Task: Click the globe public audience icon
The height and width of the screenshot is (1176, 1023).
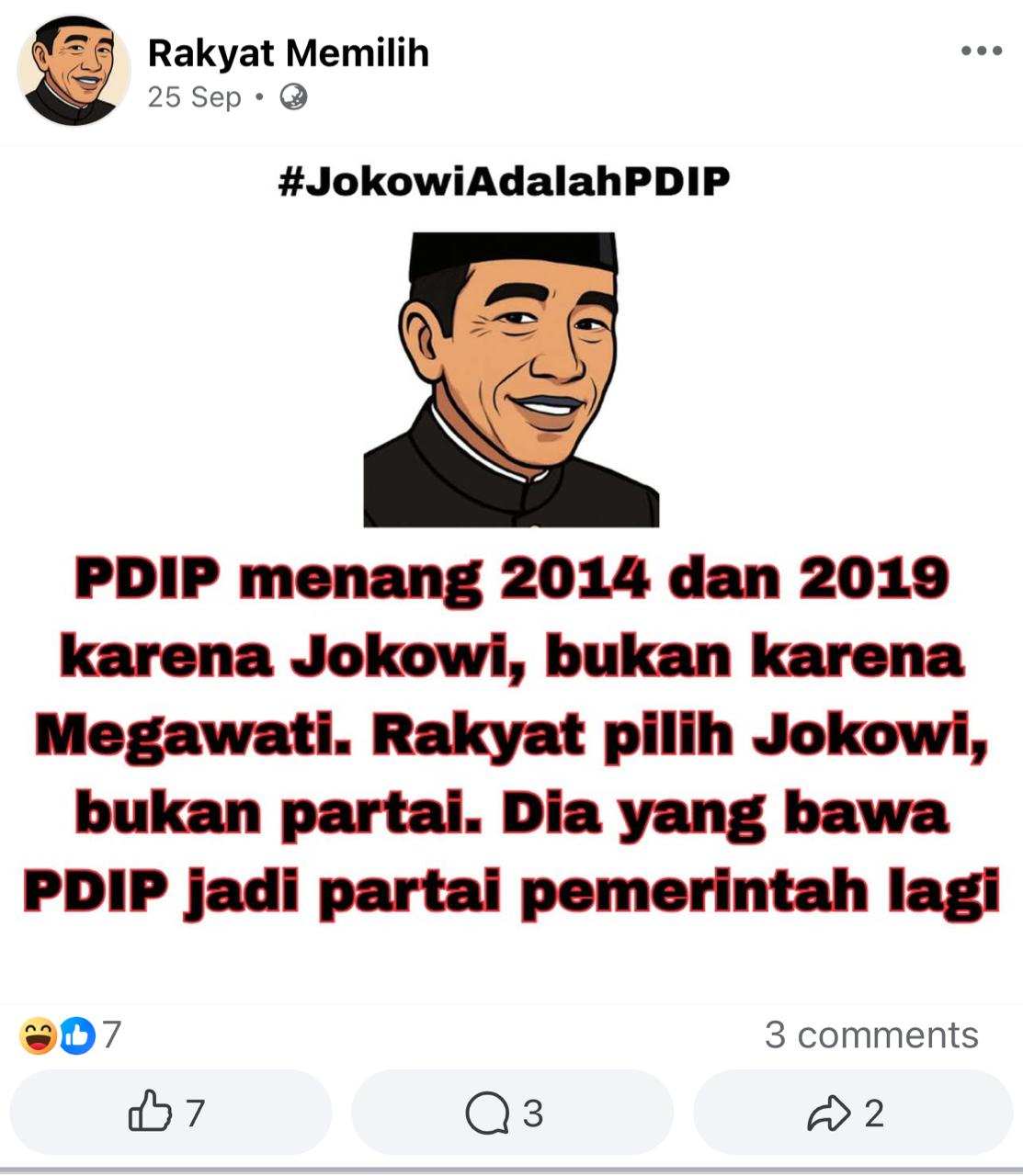Action: tap(293, 96)
